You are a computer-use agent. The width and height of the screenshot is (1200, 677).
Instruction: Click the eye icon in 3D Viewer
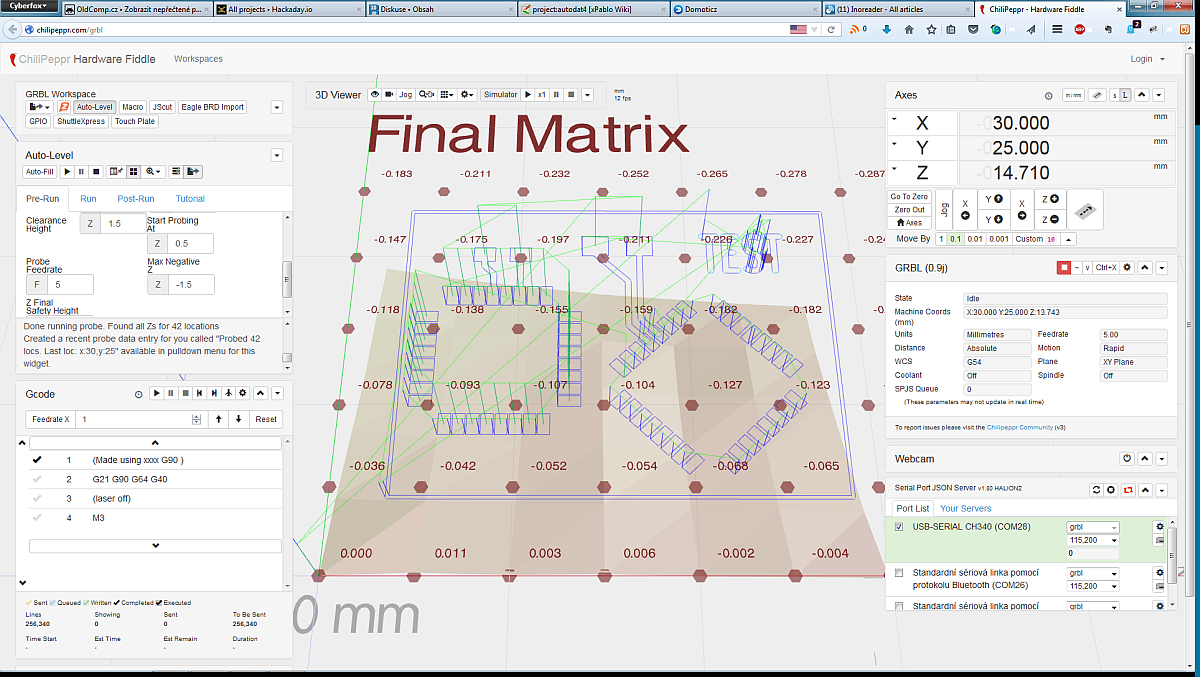click(x=375, y=95)
